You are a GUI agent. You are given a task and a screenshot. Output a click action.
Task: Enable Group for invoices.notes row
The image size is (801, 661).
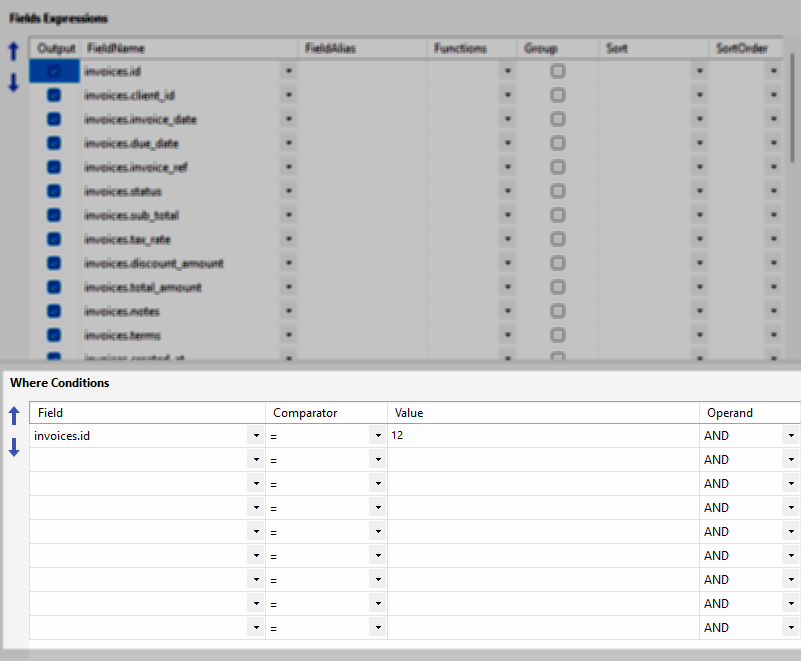[558, 311]
